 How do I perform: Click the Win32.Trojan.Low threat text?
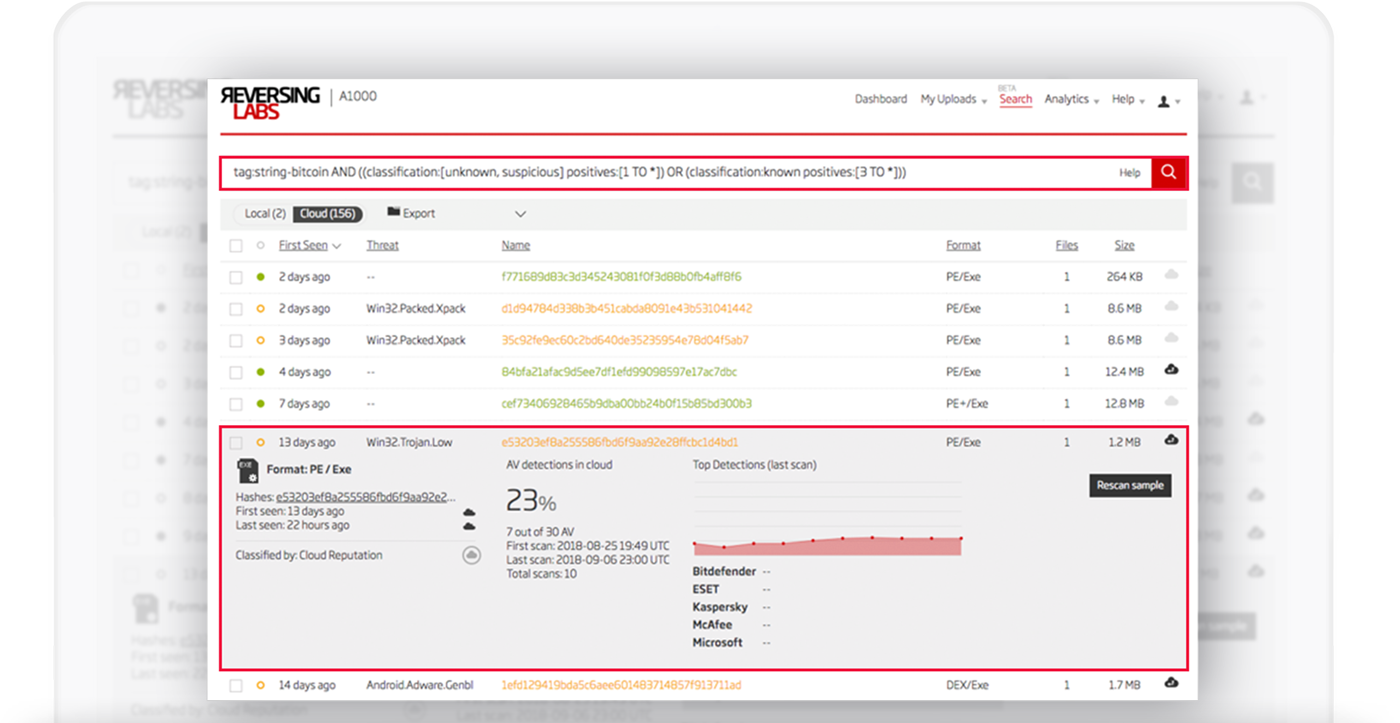click(x=407, y=442)
